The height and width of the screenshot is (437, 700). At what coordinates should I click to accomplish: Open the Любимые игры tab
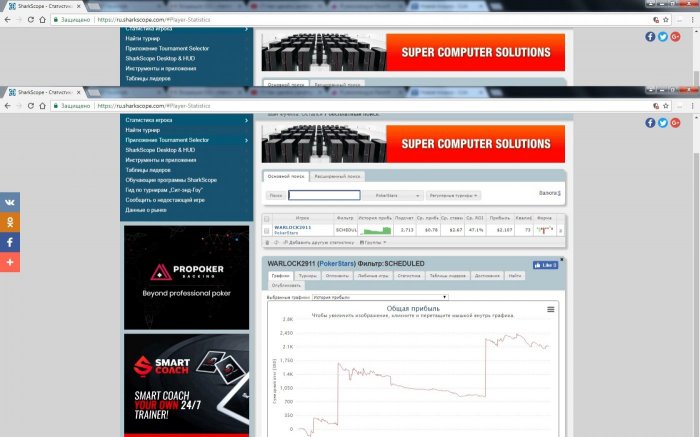(x=373, y=276)
